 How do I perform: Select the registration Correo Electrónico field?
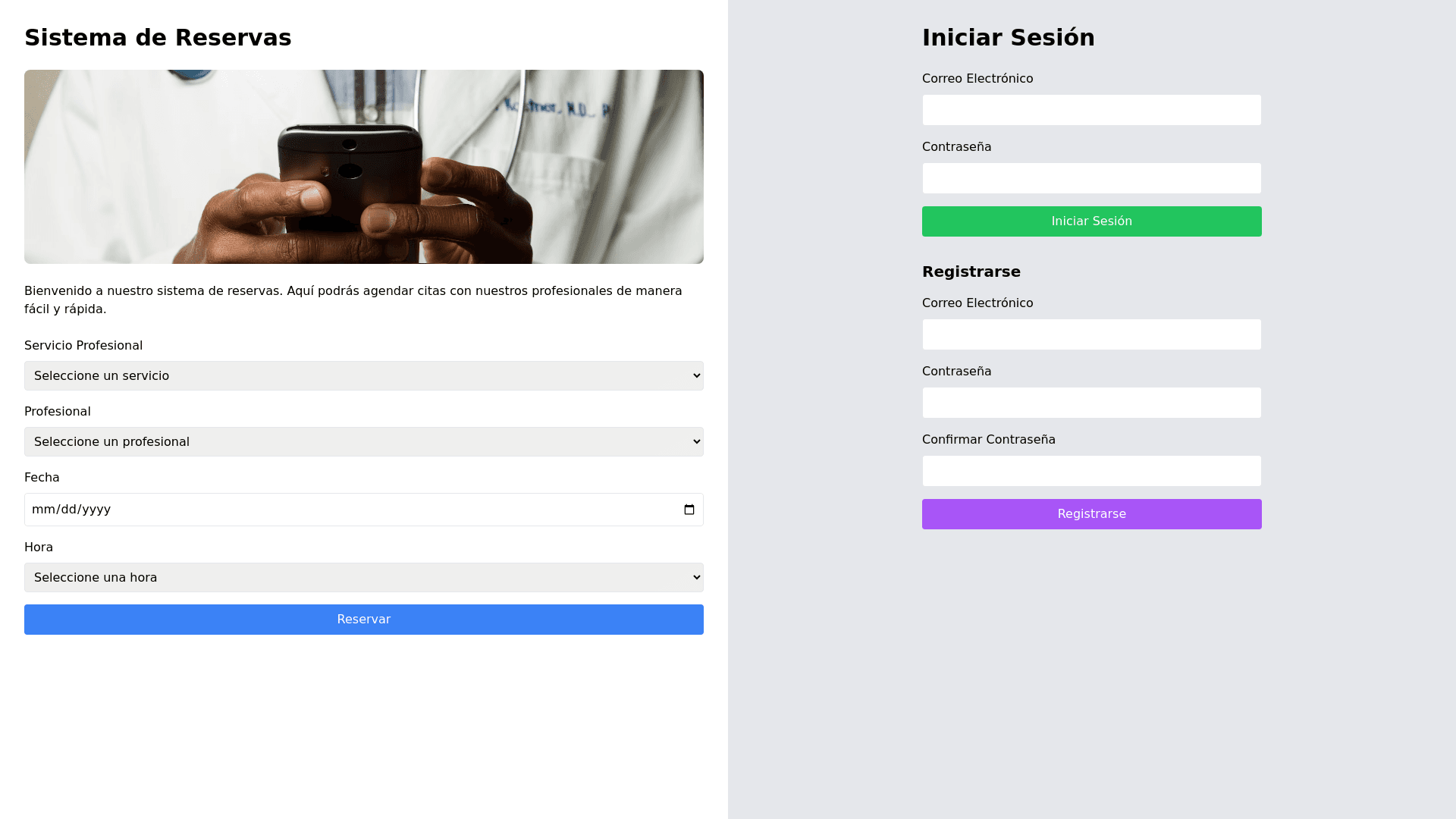click(1091, 334)
